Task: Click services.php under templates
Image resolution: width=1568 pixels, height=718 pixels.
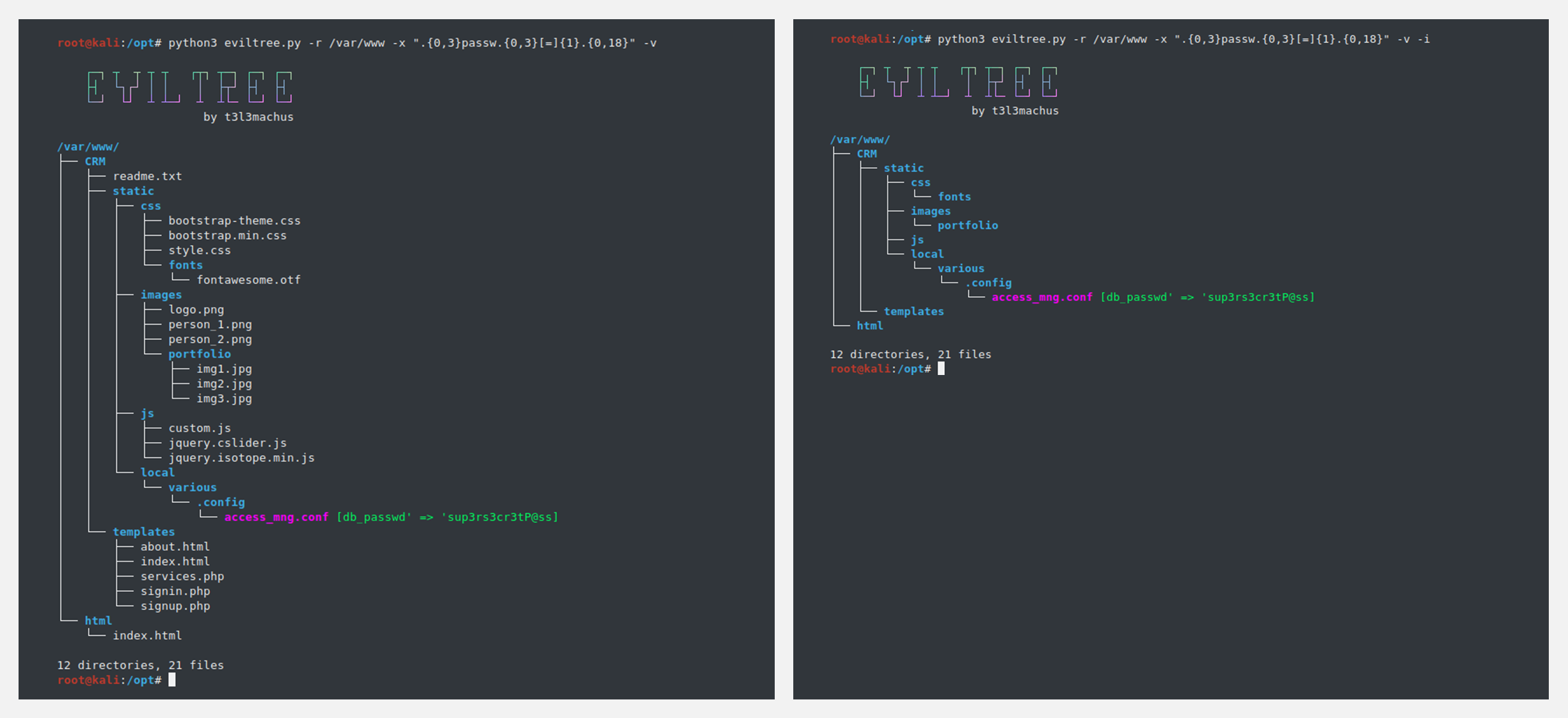Action: (182, 577)
